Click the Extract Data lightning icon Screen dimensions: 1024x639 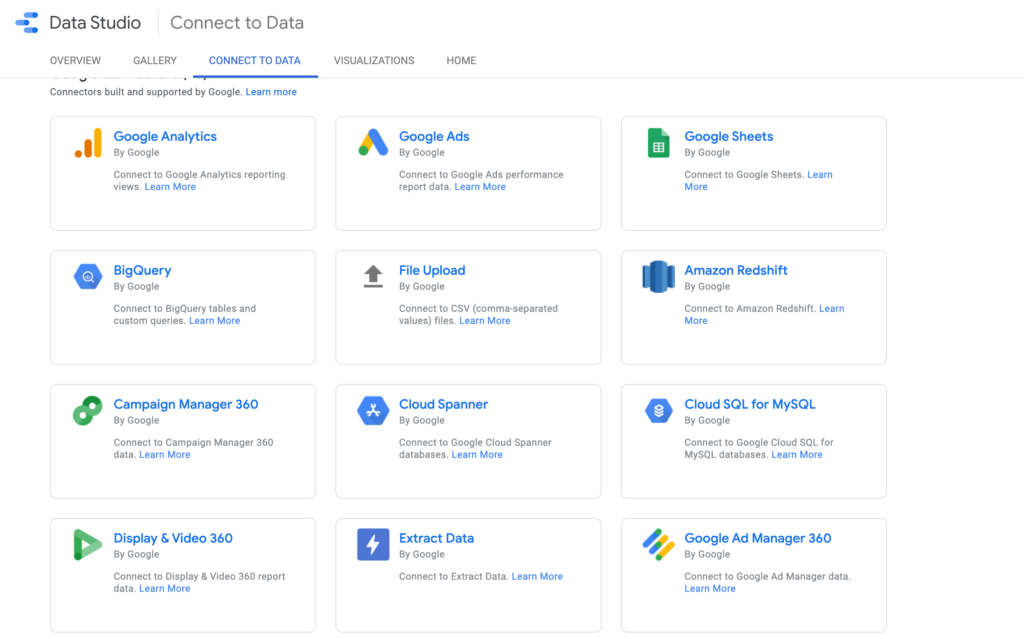click(x=373, y=545)
